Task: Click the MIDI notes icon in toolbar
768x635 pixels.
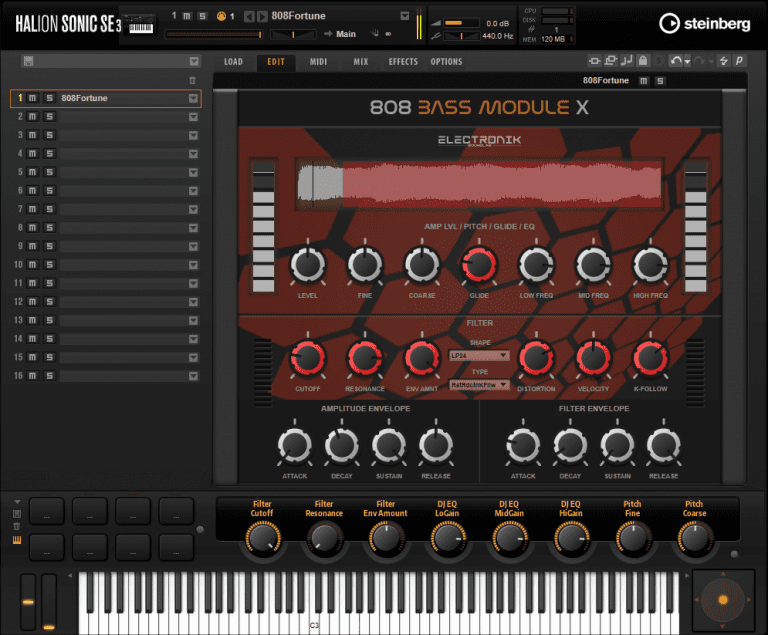Action: 626,61
